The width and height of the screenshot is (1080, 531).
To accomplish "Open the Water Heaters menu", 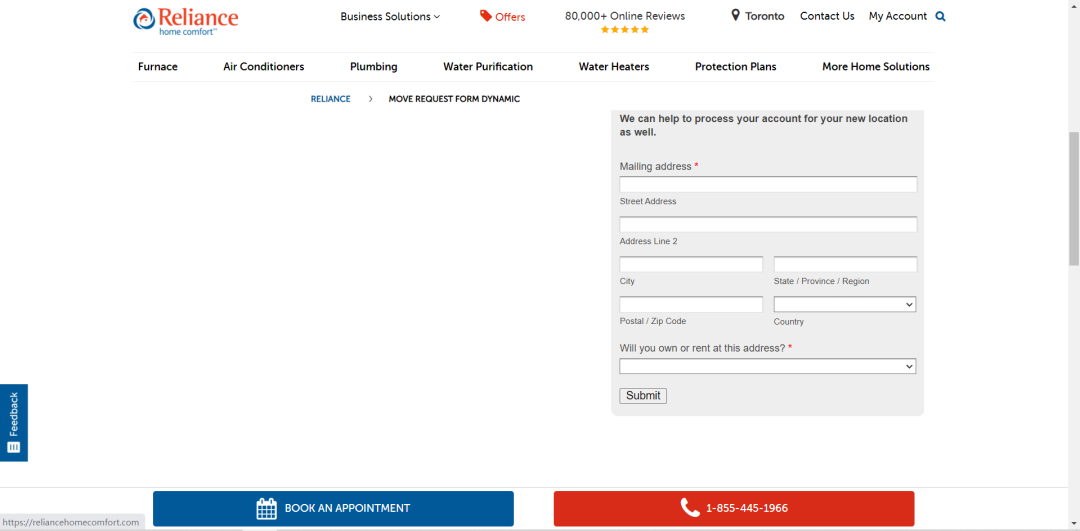I will [x=614, y=67].
